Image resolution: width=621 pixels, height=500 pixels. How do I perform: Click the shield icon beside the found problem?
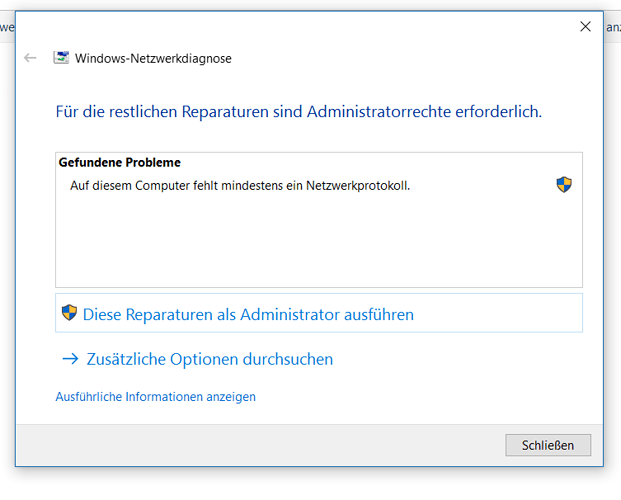[x=564, y=185]
